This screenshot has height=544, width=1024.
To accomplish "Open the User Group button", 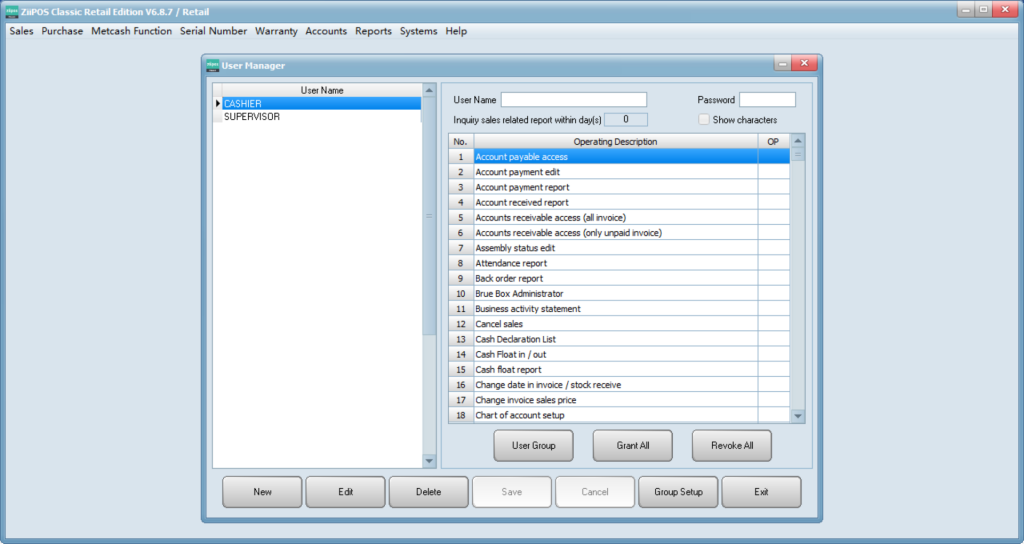I will [533, 446].
